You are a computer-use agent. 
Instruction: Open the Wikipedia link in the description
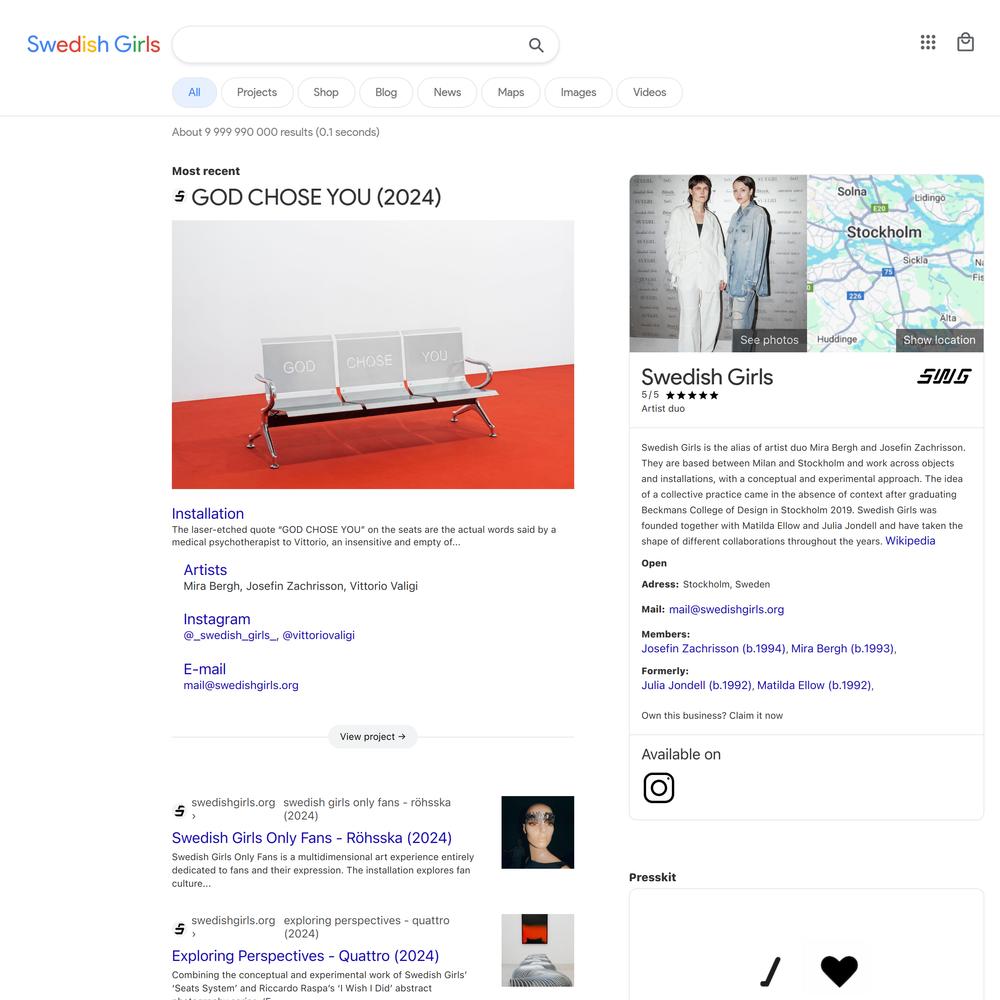pyautogui.click(x=910, y=541)
